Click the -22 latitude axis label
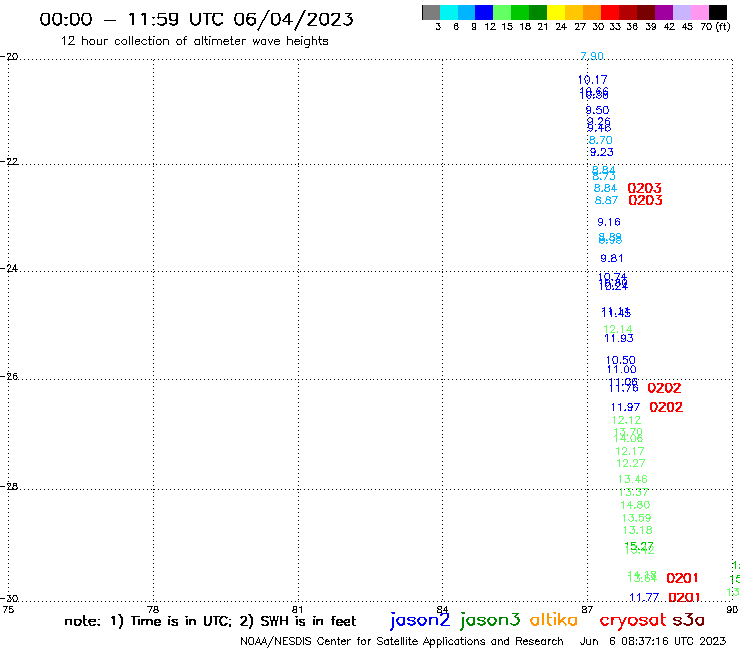This screenshot has width=740, height=650. coord(9,161)
